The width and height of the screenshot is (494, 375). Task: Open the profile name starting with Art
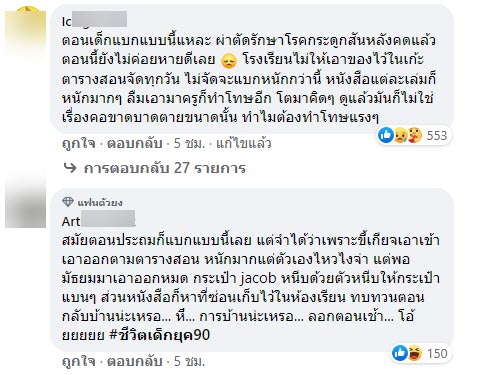pos(99,221)
